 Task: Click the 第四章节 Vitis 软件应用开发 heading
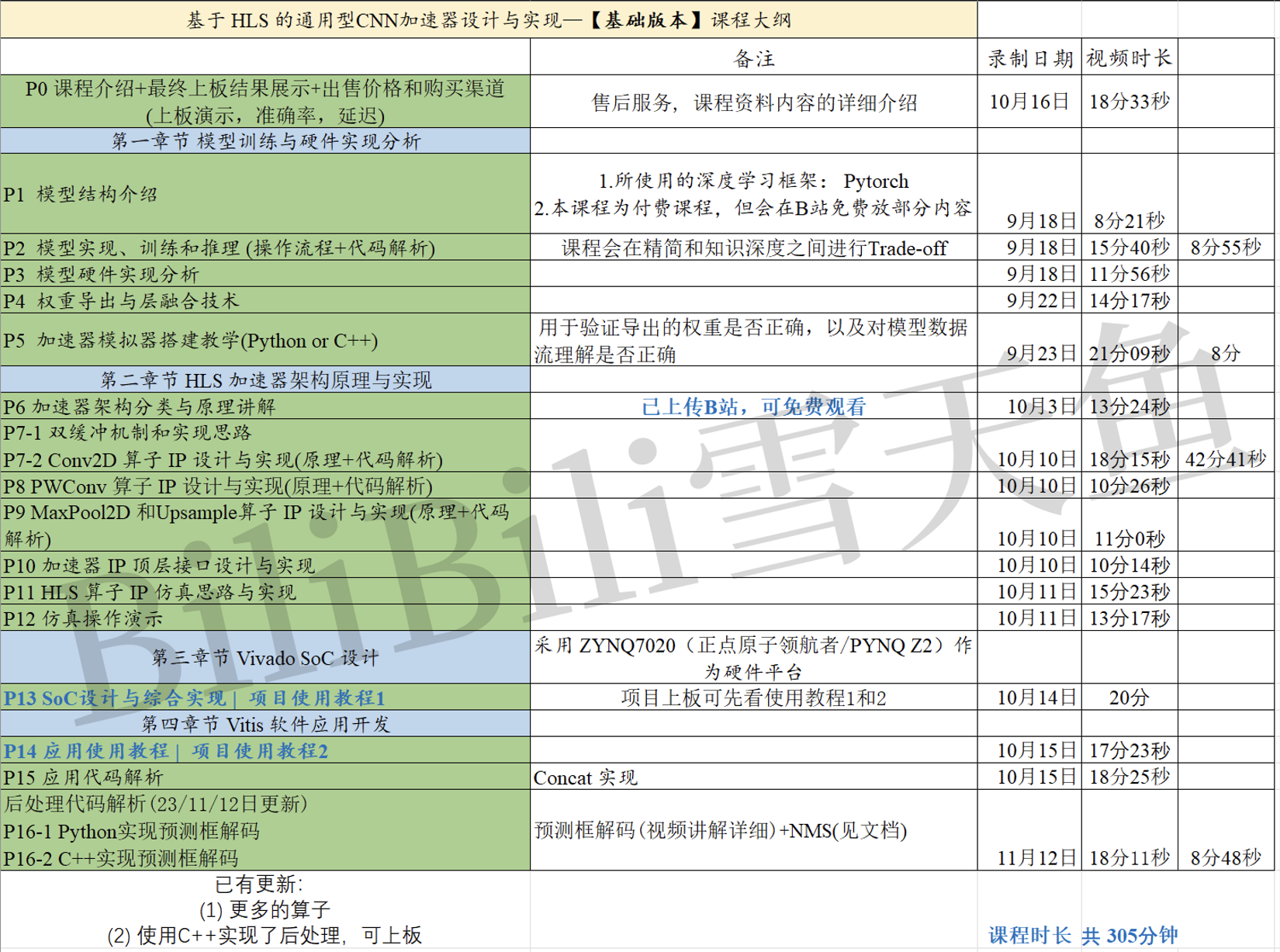[x=265, y=724]
